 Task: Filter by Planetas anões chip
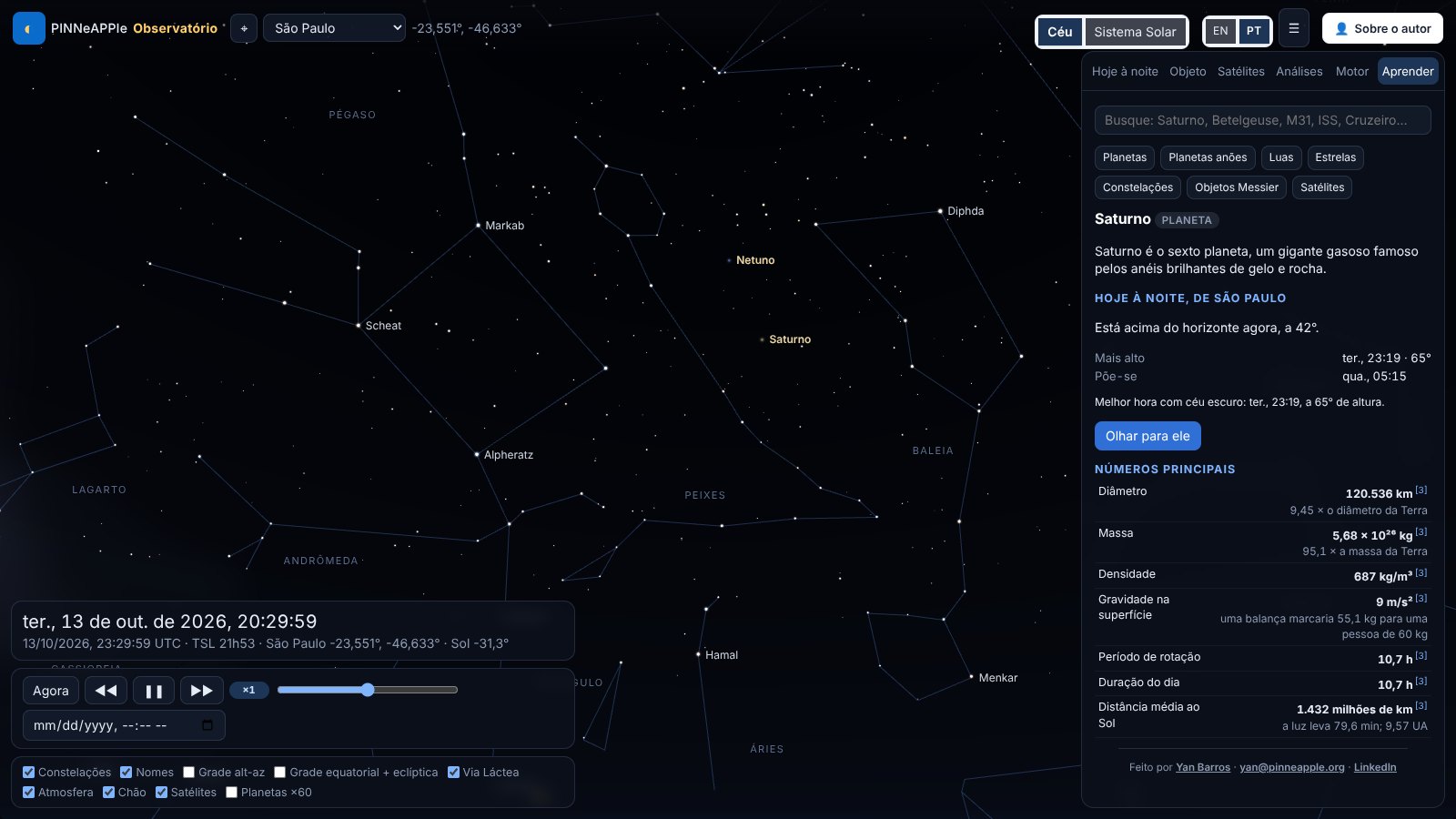click(1208, 157)
